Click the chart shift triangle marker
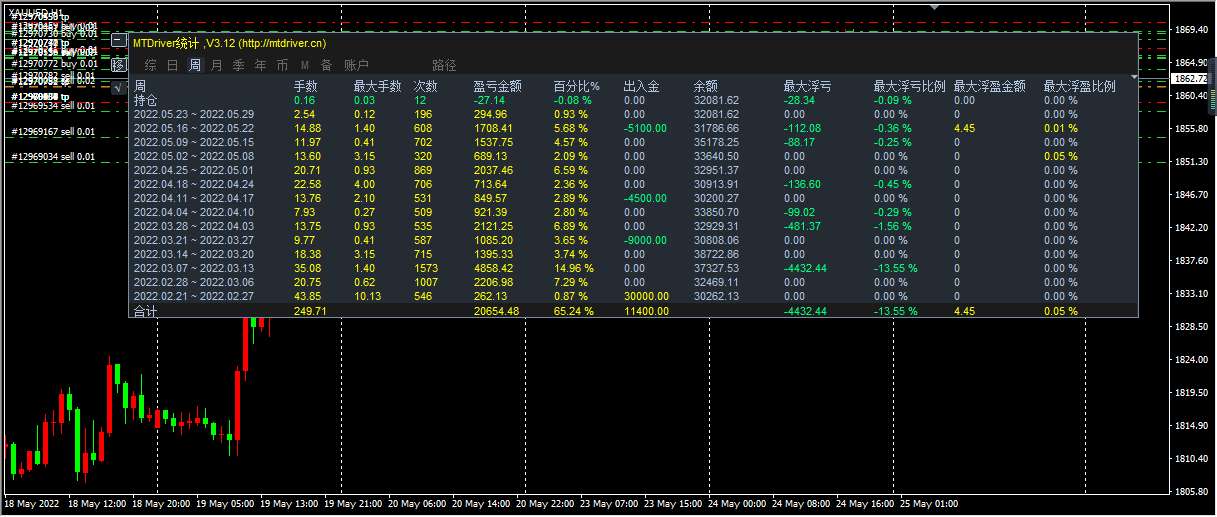The image size is (1217, 517). tap(934, 6)
